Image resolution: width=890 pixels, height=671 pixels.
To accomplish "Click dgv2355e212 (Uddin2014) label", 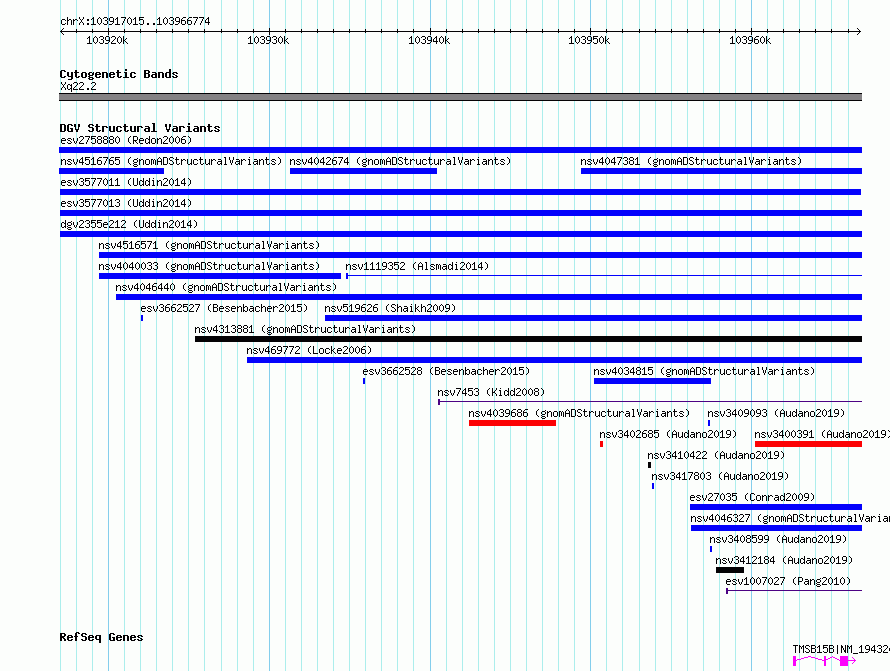I will click(129, 224).
